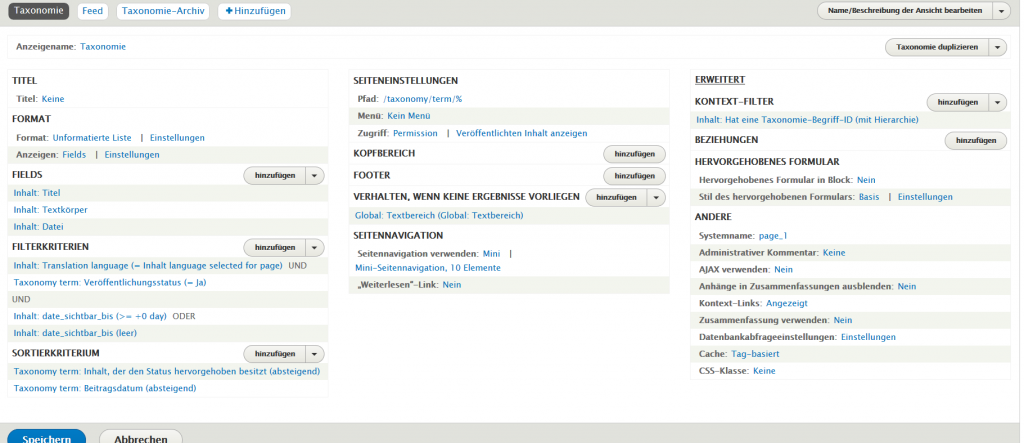Change AJAX verwenden setting Nein link
Image resolution: width=1024 pixels, height=443 pixels.
(x=783, y=269)
